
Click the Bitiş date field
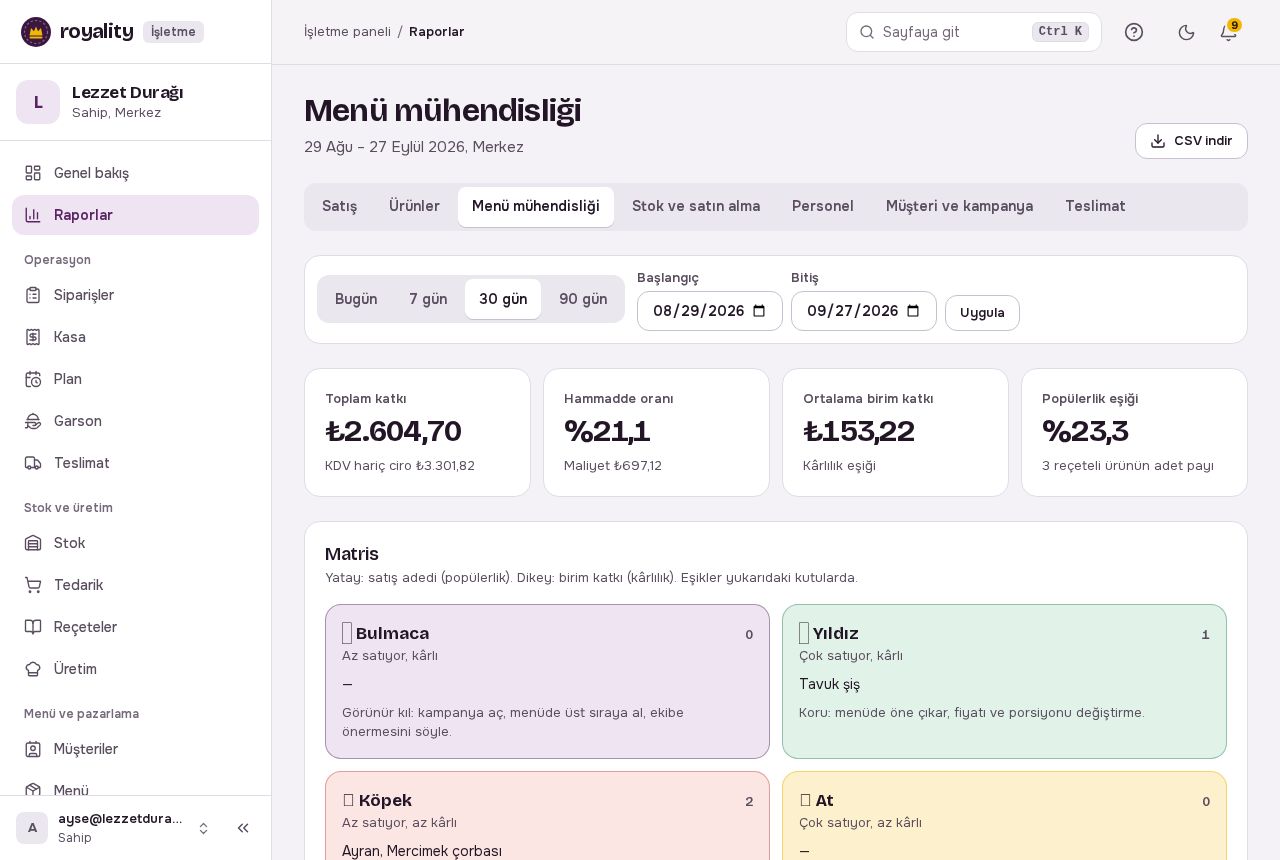[x=864, y=311]
